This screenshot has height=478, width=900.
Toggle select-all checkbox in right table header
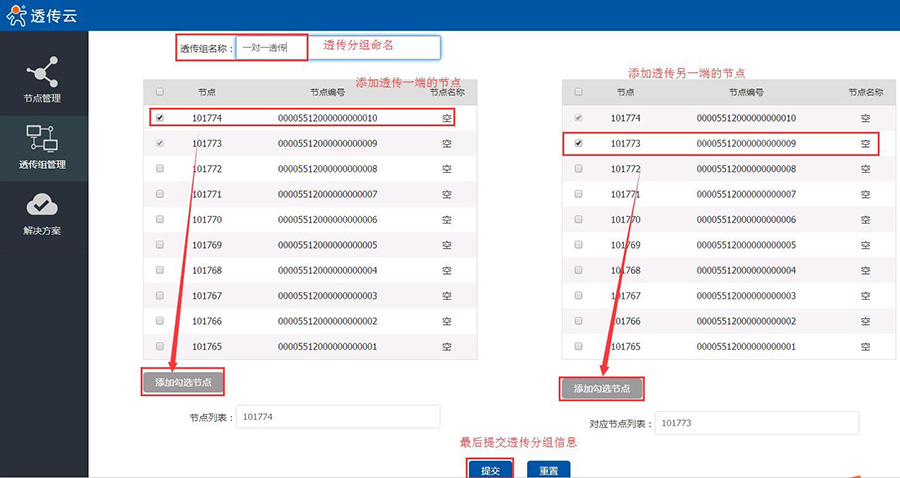(578, 92)
